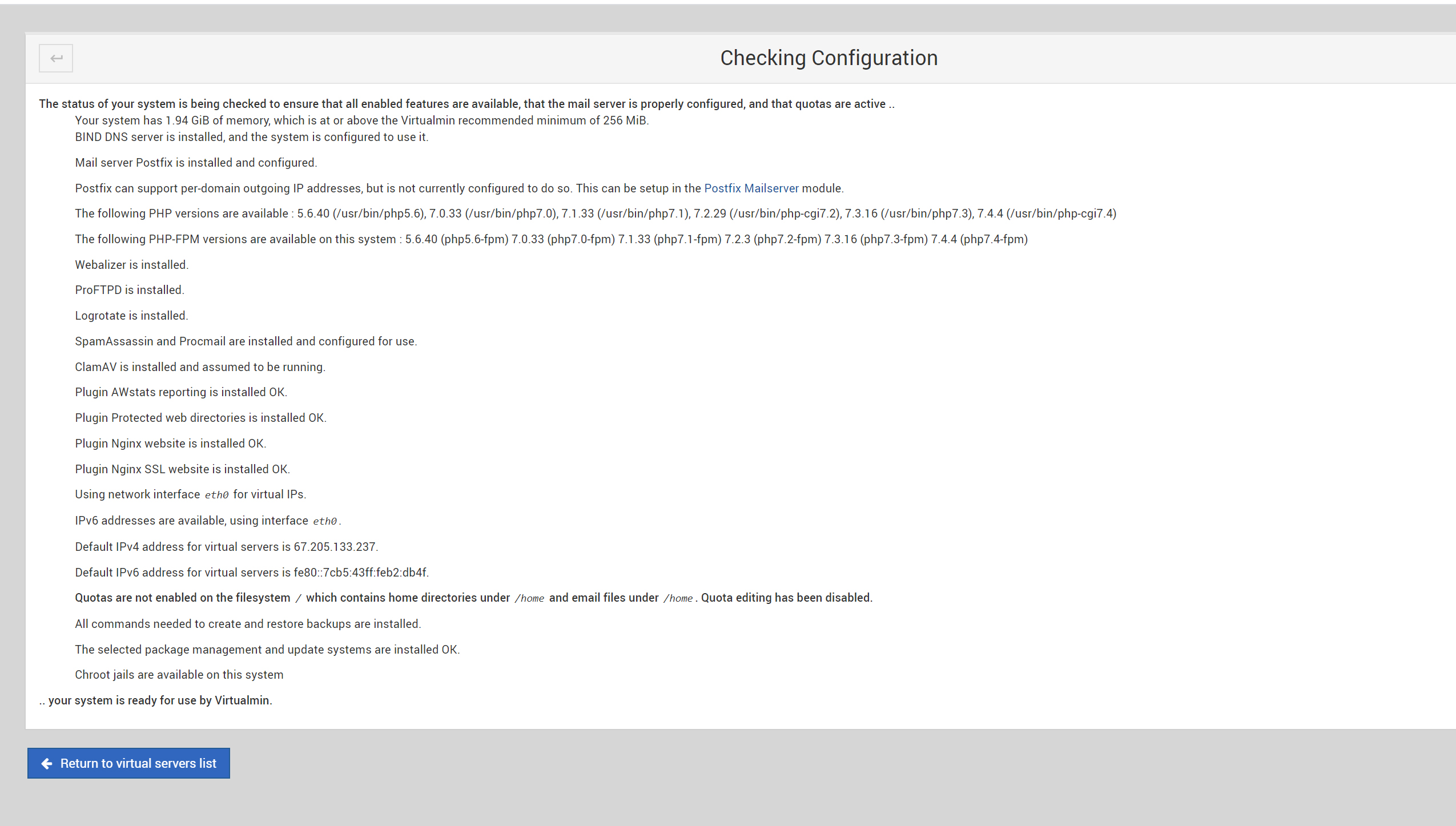This screenshot has width=1456, height=826.
Task: Click Plugin Nginx SSL website line
Action: click(x=183, y=469)
